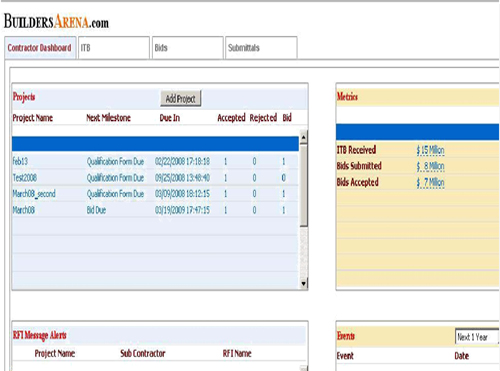Click the ITB Received metric label

356,150
